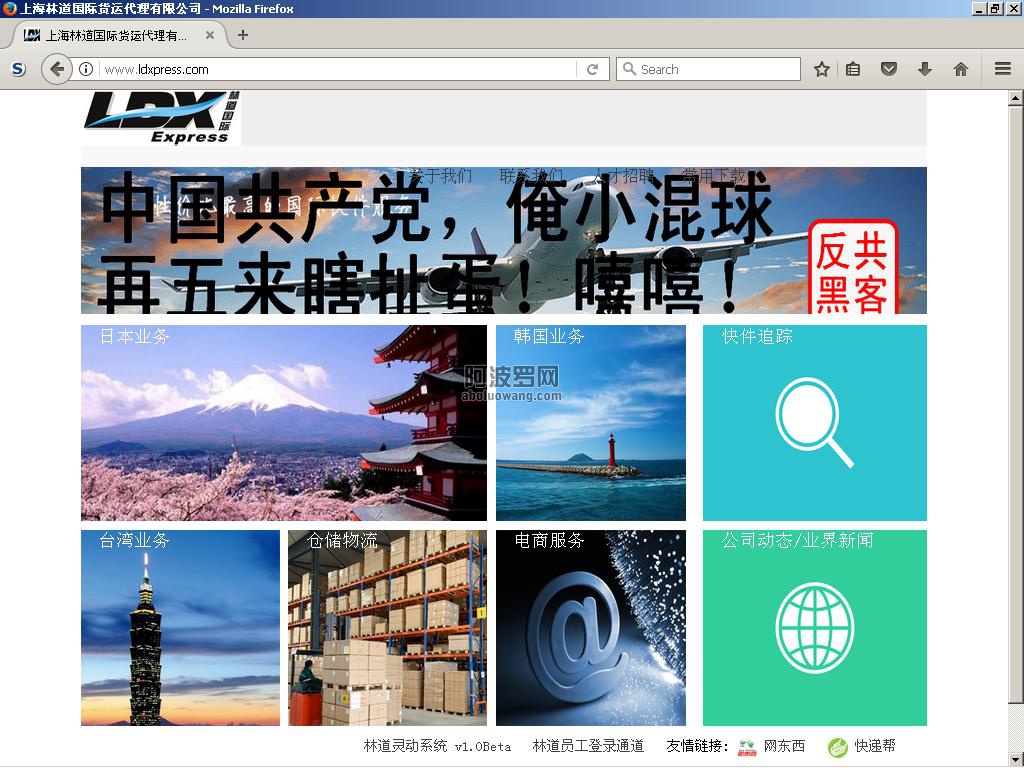Image resolution: width=1024 pixels, height=768 pixels.
Task: Reload the page with the refresh icon
Action: [592, 69]
